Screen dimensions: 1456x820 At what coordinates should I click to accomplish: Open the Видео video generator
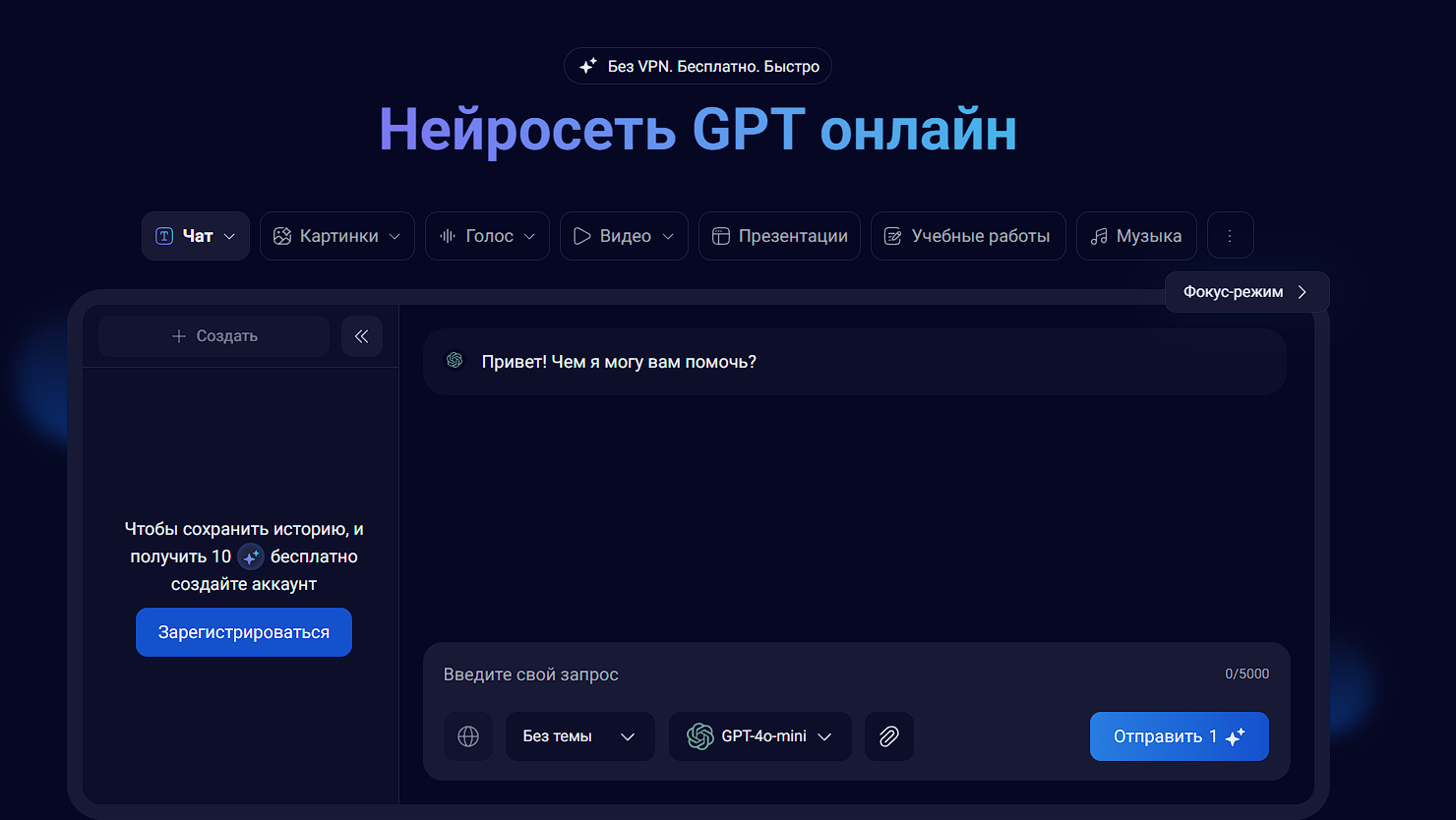[x=624, y=236]
